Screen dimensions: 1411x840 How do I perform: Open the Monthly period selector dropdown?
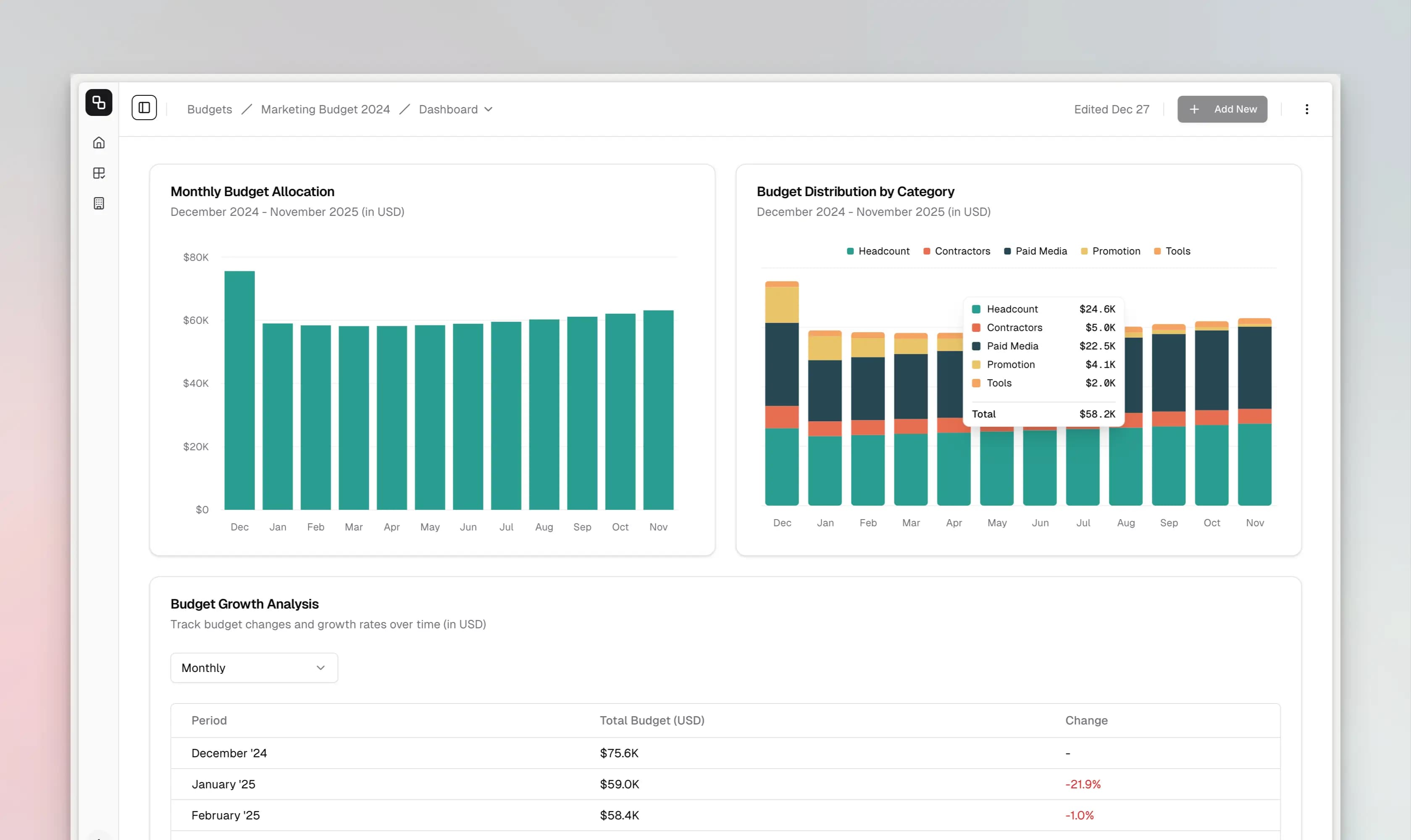point(253,667)
